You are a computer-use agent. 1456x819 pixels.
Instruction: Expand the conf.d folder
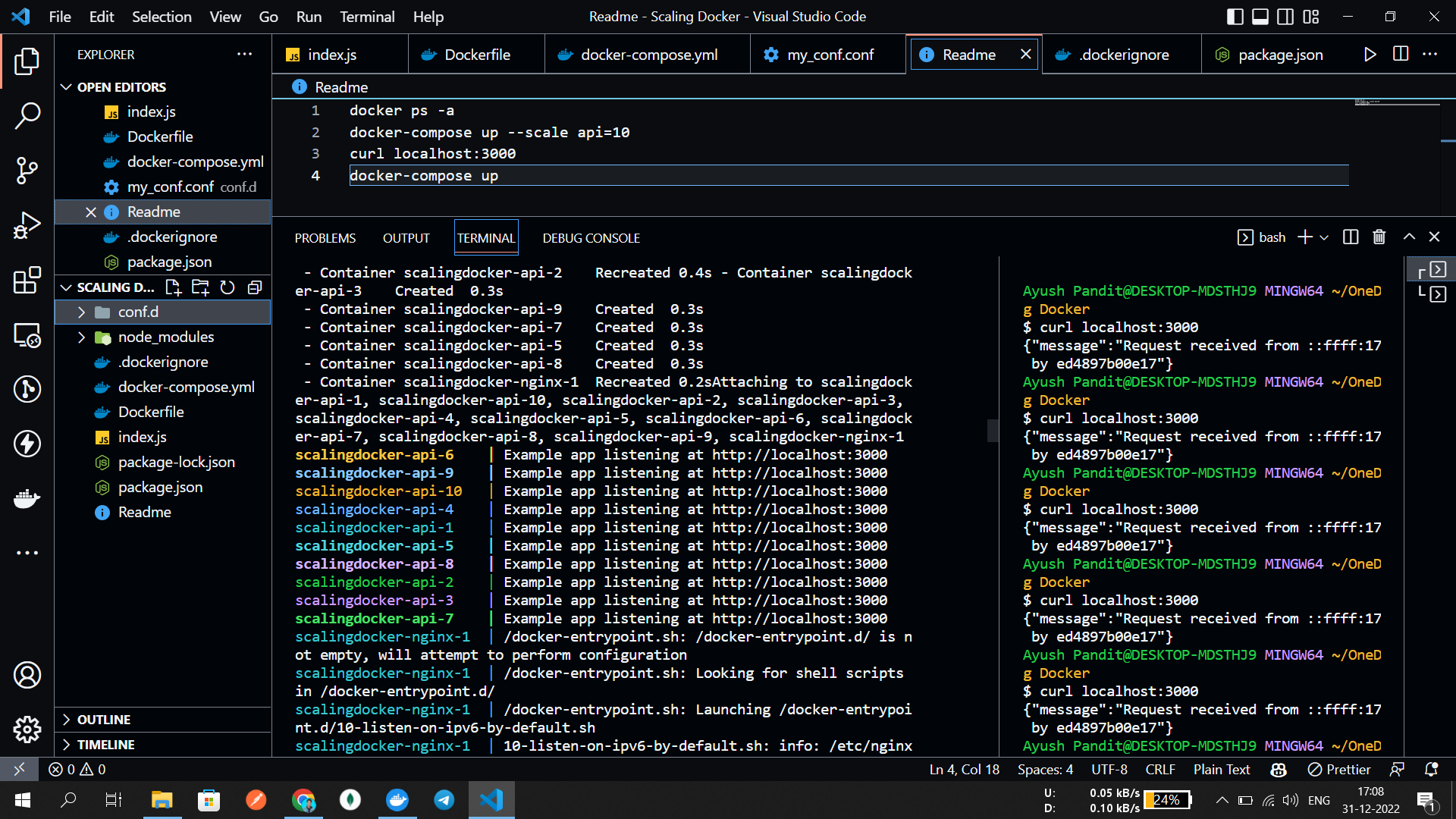[162, 312]
